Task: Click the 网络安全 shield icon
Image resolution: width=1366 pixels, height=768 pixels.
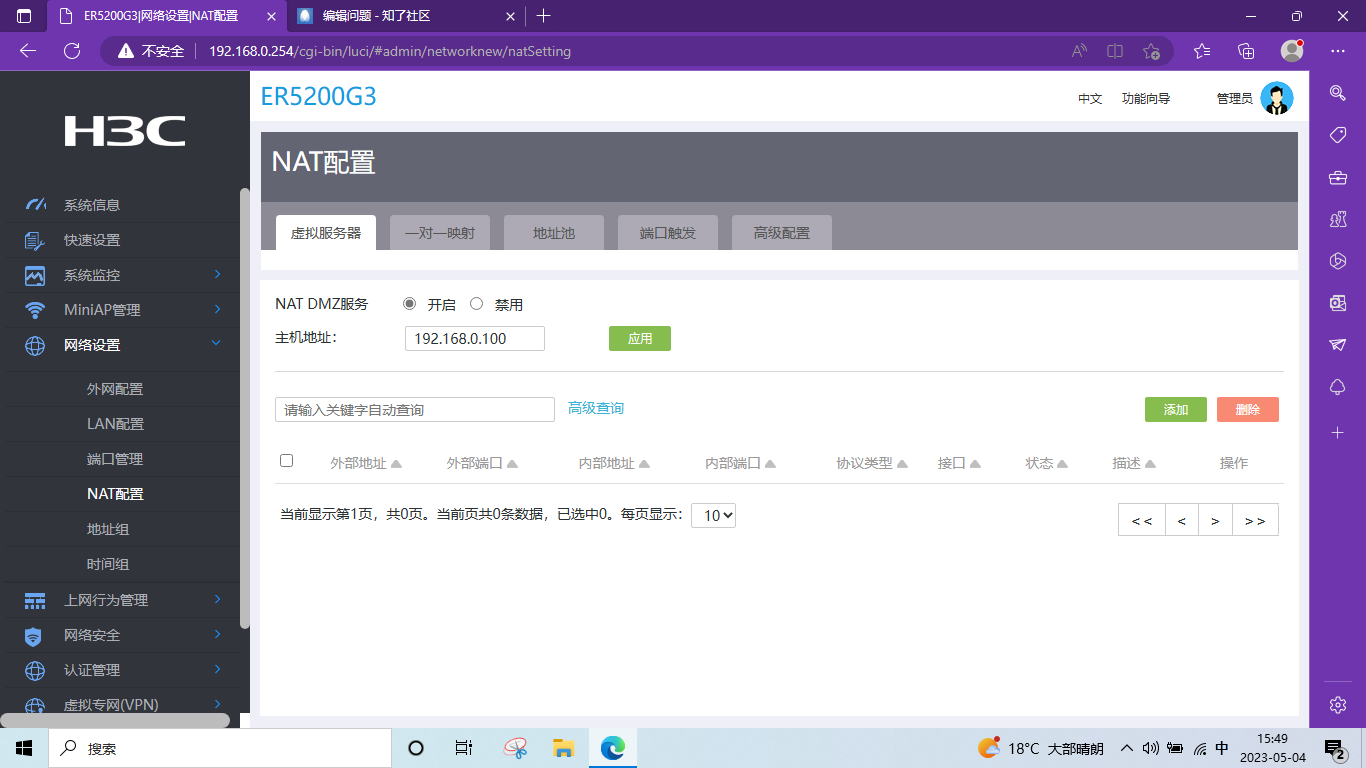Action: click(35, 635)
